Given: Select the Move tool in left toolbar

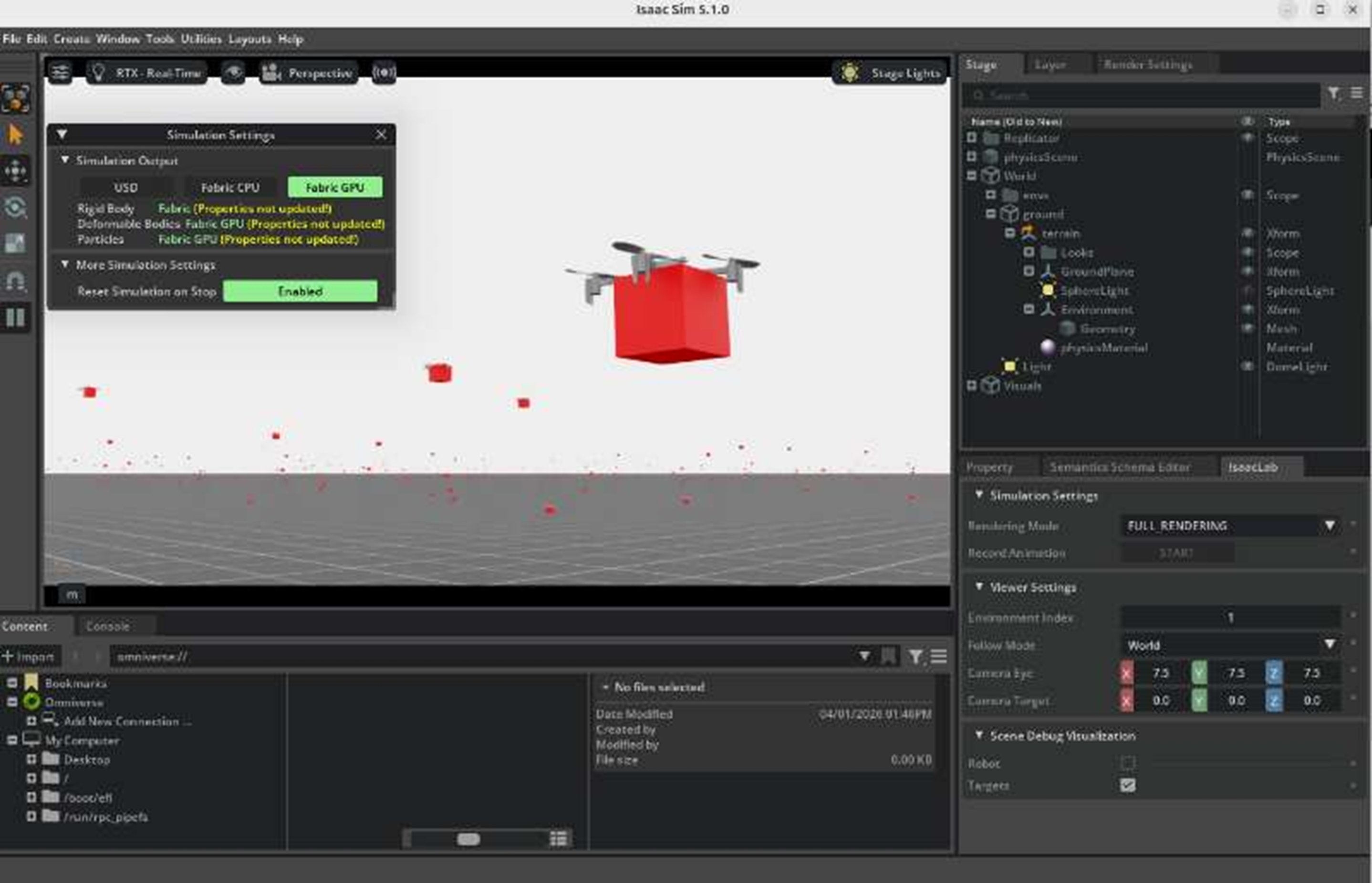Looking at the screenshot, I should point(15,171).
